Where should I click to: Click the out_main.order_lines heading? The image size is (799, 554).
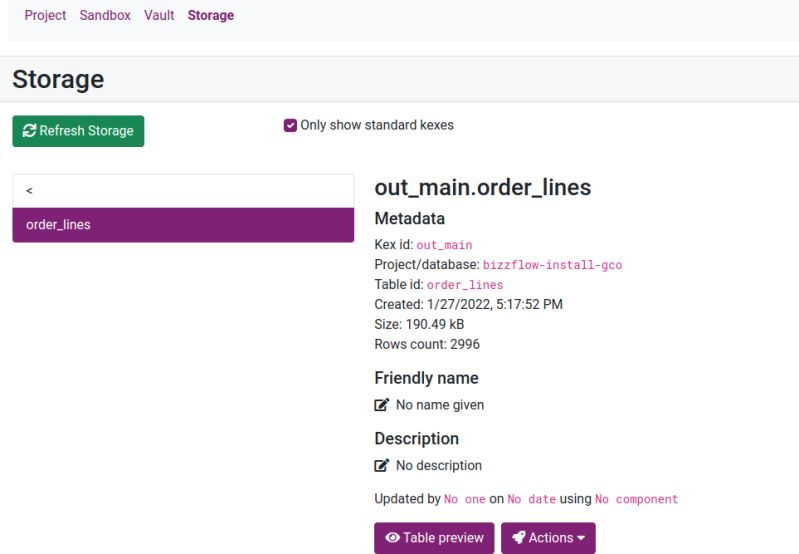click(483, 188)
